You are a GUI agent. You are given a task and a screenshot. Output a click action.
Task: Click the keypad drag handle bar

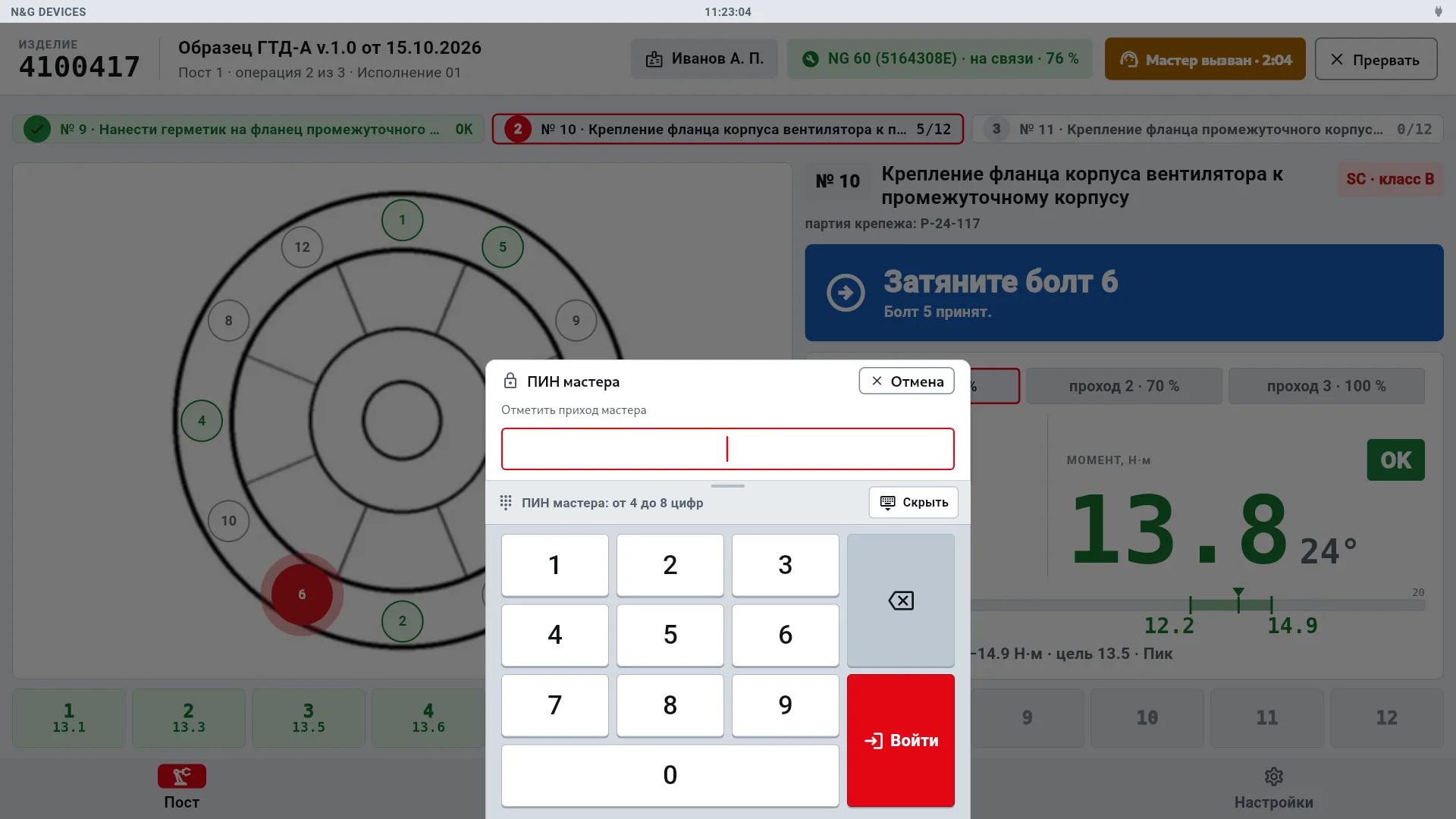(727, 486)
